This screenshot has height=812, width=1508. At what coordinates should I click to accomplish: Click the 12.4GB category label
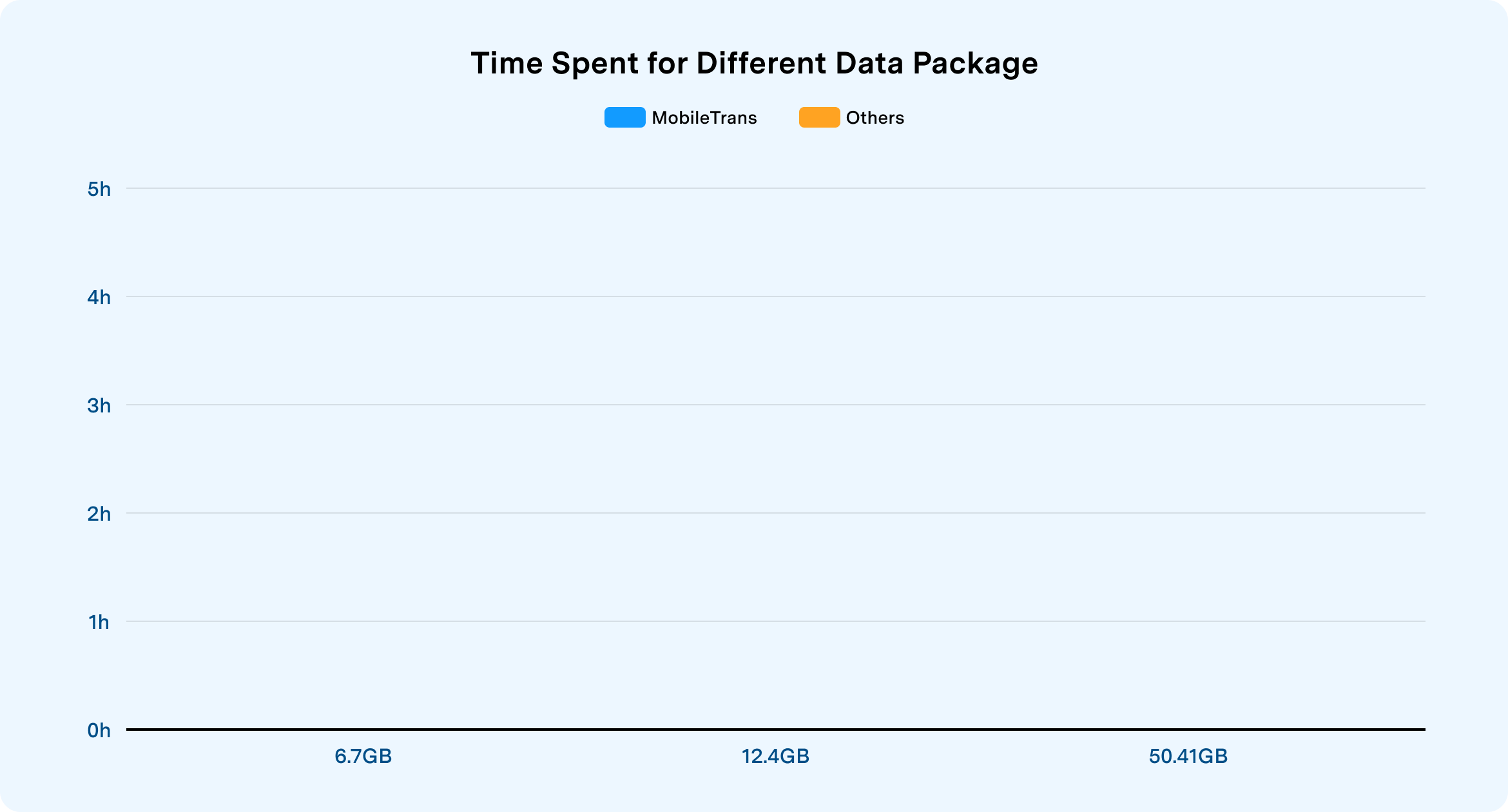point(775,756)
